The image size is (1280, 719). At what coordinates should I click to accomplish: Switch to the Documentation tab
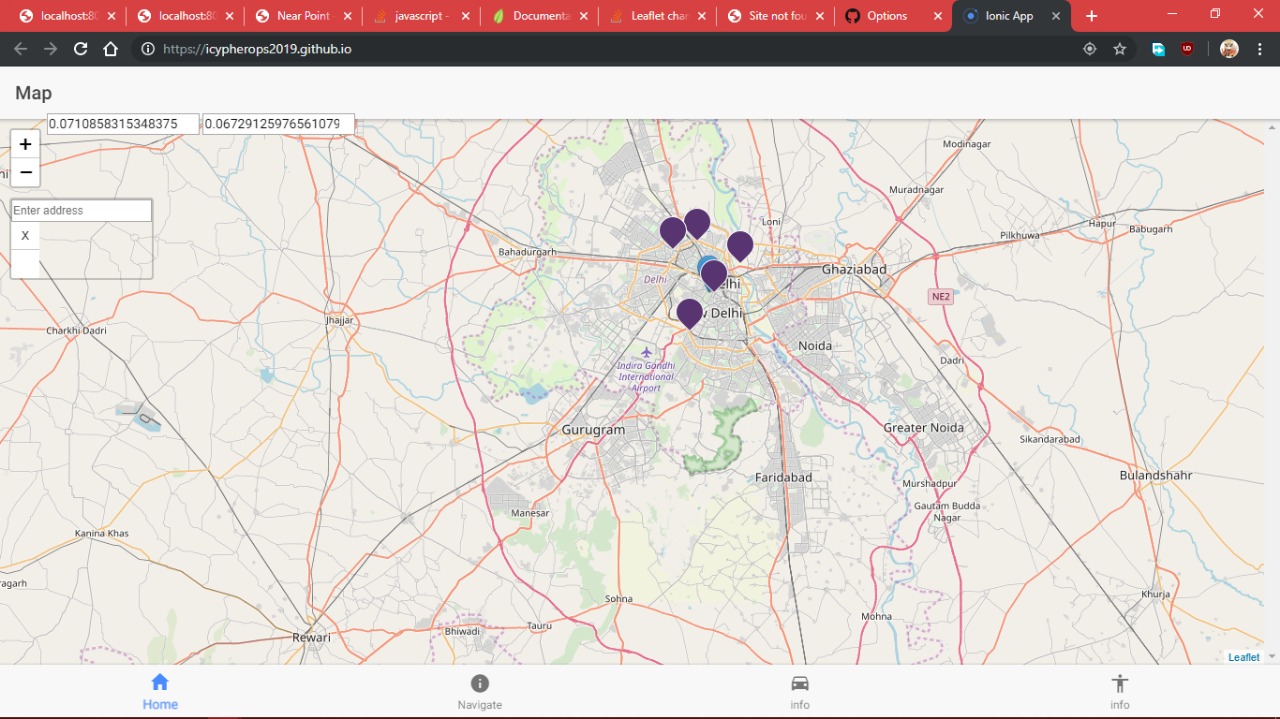(x=540, y=16)
